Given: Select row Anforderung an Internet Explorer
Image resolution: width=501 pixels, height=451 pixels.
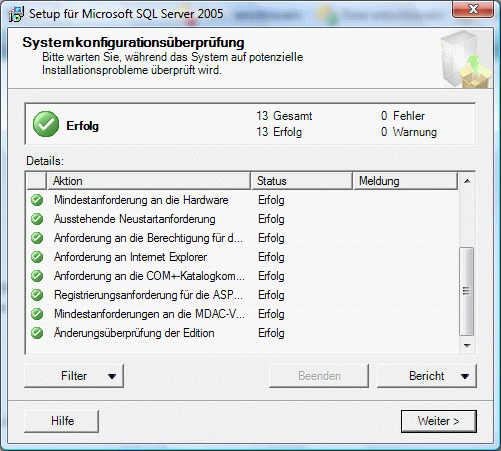Looking at the screenshot, I should (x=242, y=257).
